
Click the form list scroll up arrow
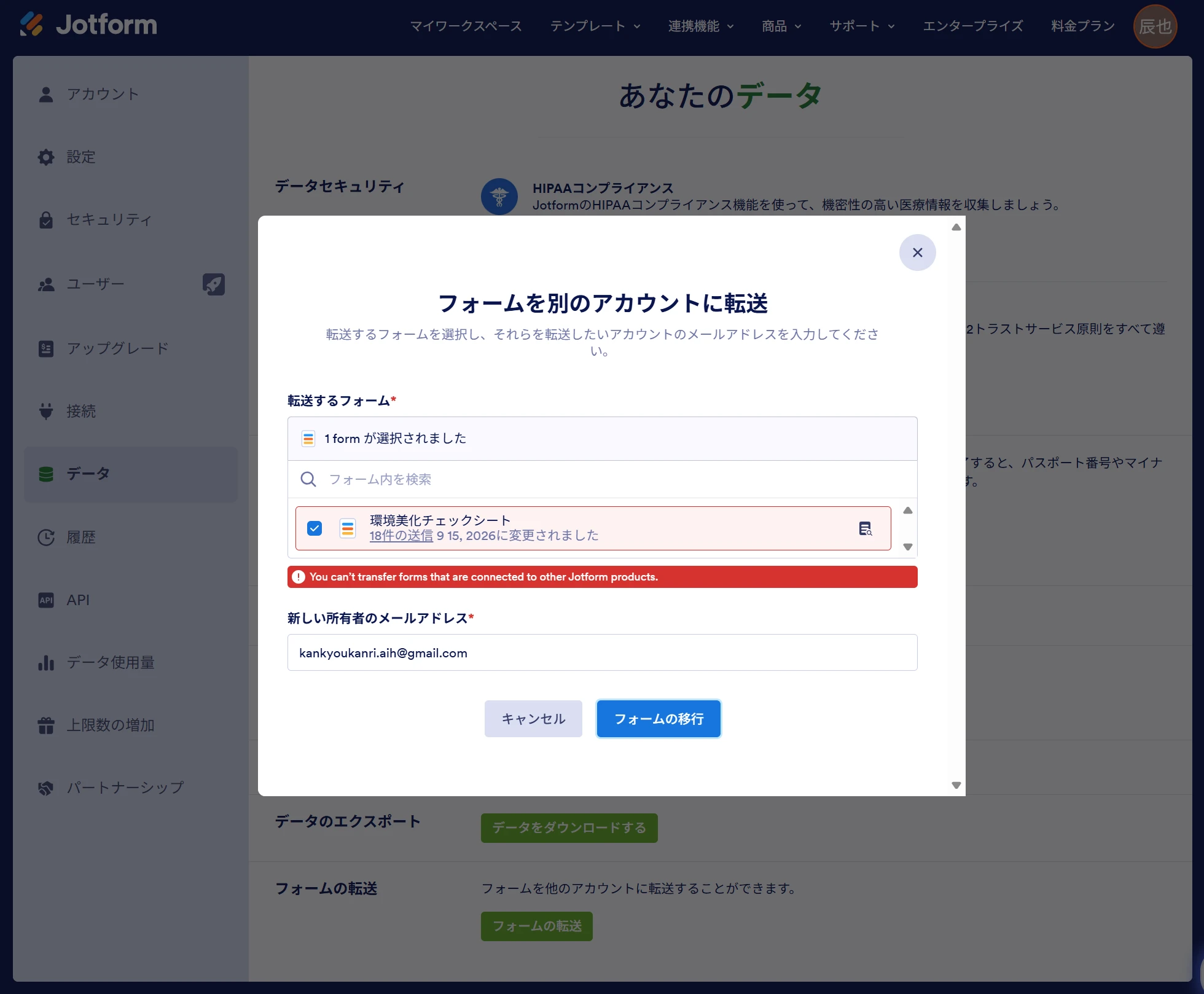[907, 511]
